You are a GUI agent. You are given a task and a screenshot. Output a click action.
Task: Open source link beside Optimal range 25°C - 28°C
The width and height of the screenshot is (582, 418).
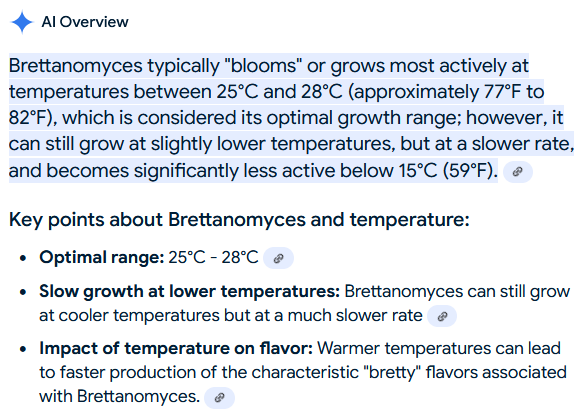pos(278,258)
